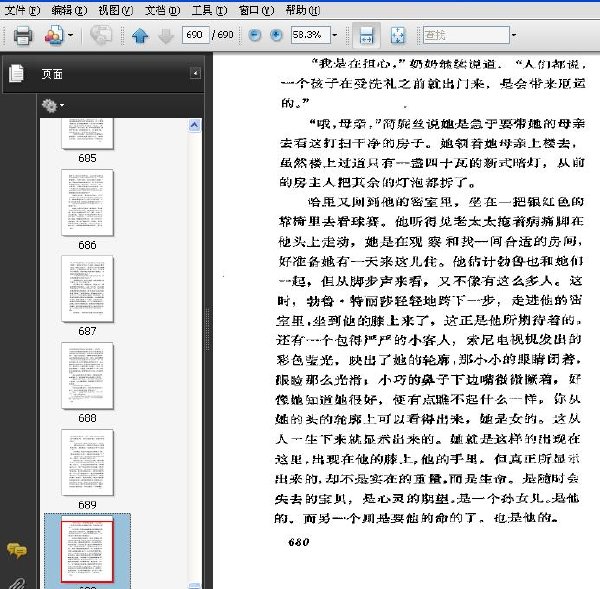Select page thumbnail 687

coord(87,289)
